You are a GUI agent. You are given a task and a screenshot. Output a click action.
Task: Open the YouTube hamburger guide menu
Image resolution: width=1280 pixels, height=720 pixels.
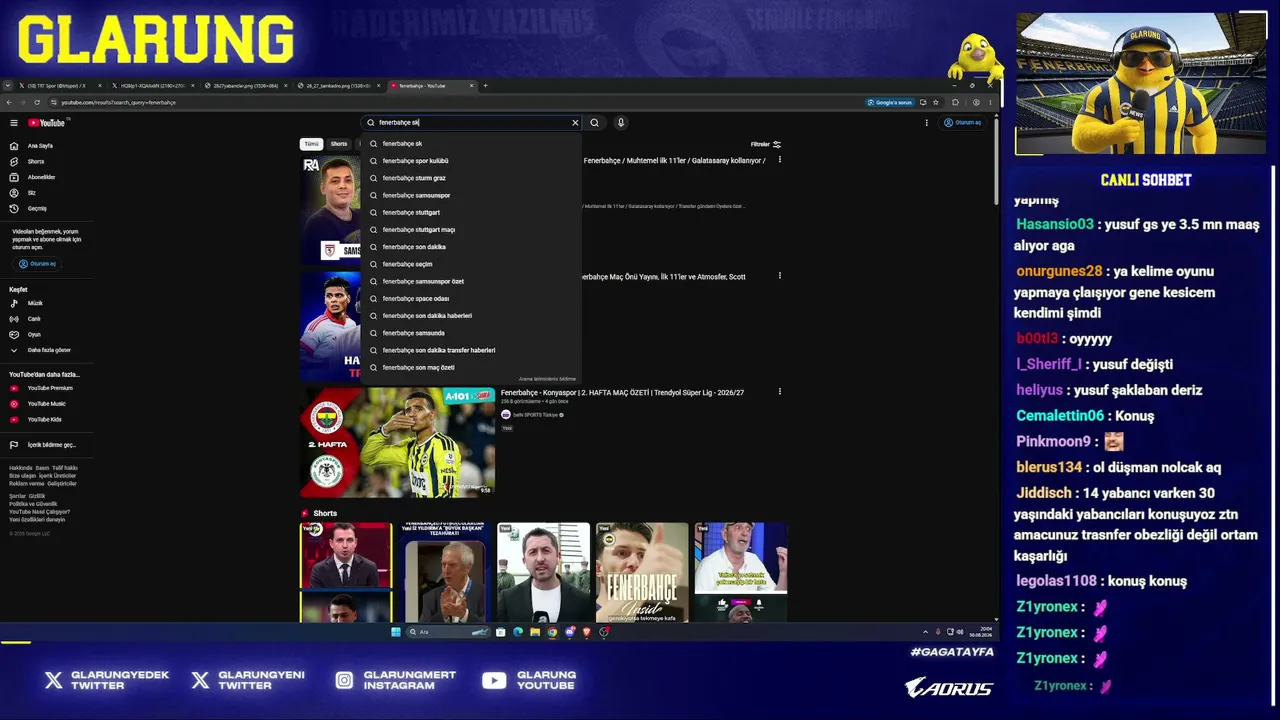(14, 123)
